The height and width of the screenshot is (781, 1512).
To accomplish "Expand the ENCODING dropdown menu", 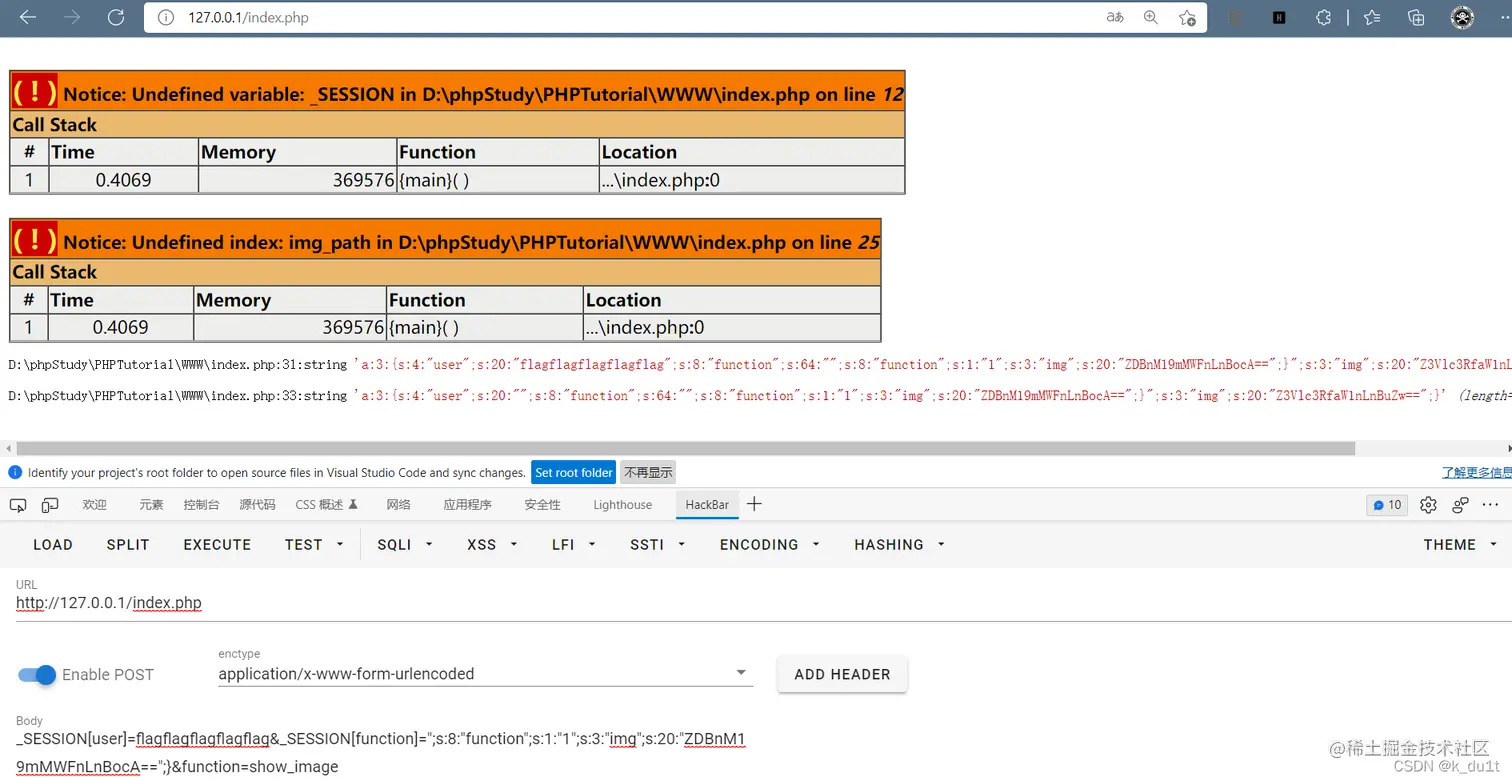I will point(769,544).
